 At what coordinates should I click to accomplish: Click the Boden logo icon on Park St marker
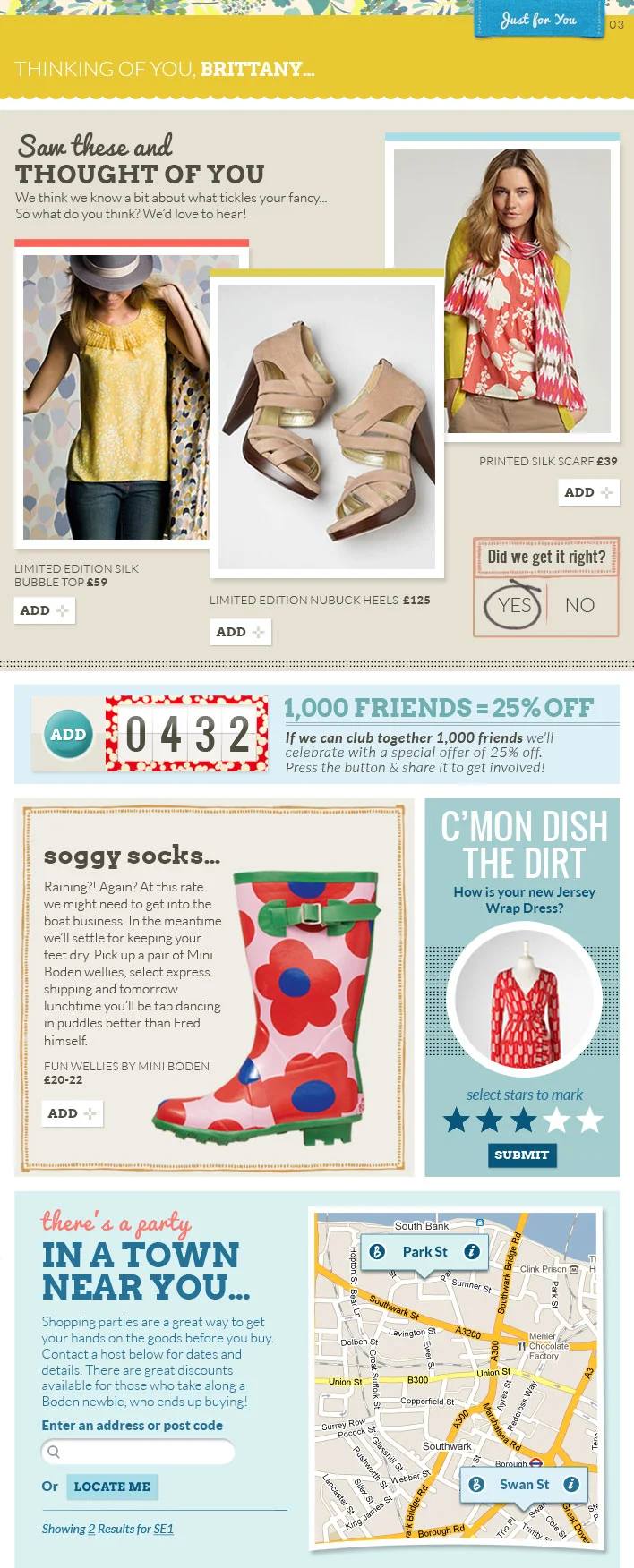[377, 1252]
